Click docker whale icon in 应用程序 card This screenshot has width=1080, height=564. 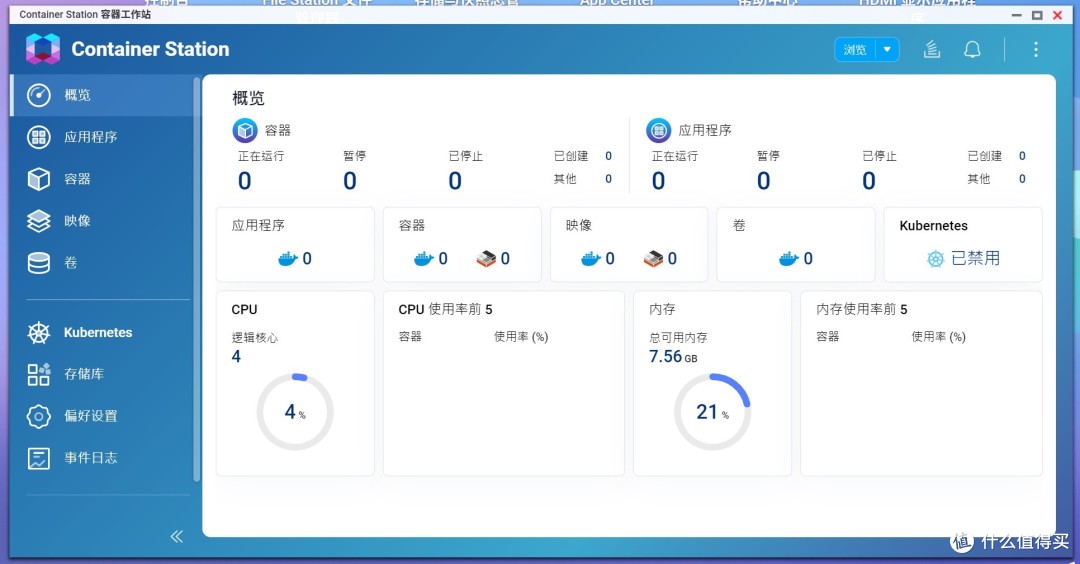[x=288, y=259]
